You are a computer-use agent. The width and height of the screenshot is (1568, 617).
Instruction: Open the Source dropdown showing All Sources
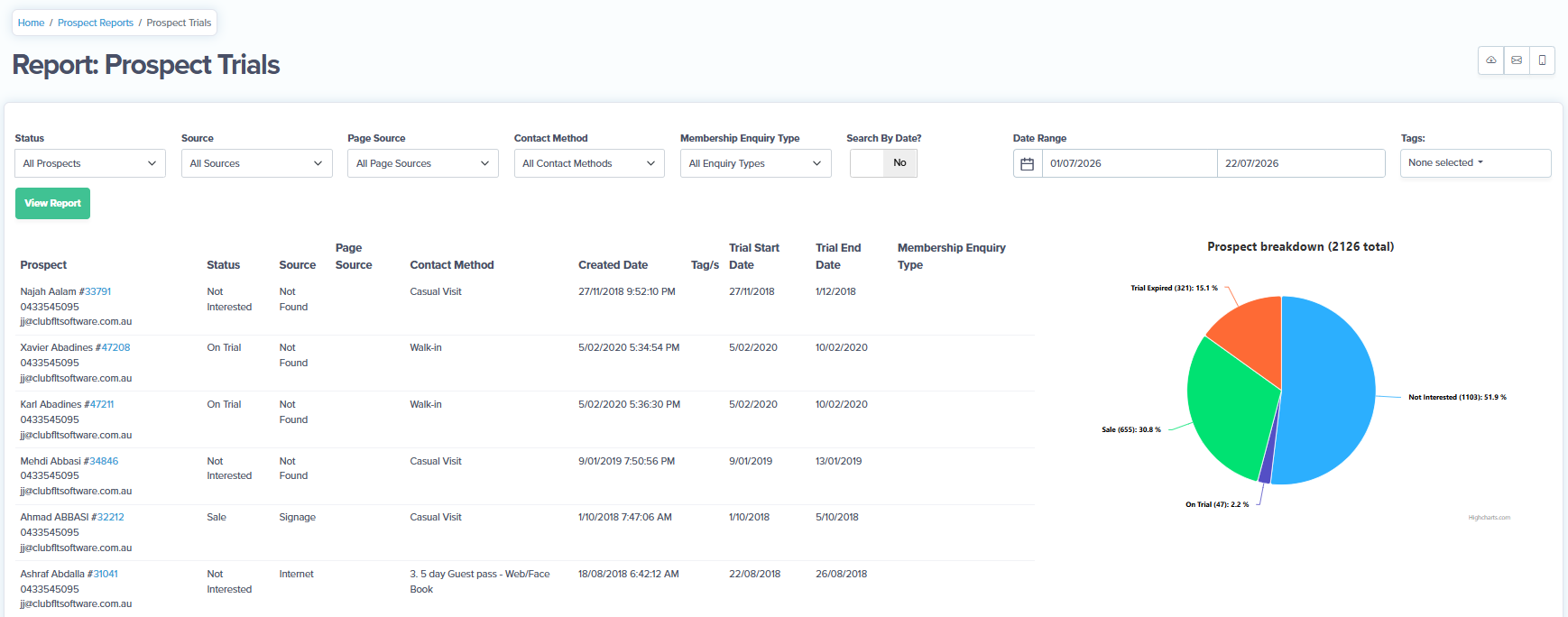pos(256,163)
